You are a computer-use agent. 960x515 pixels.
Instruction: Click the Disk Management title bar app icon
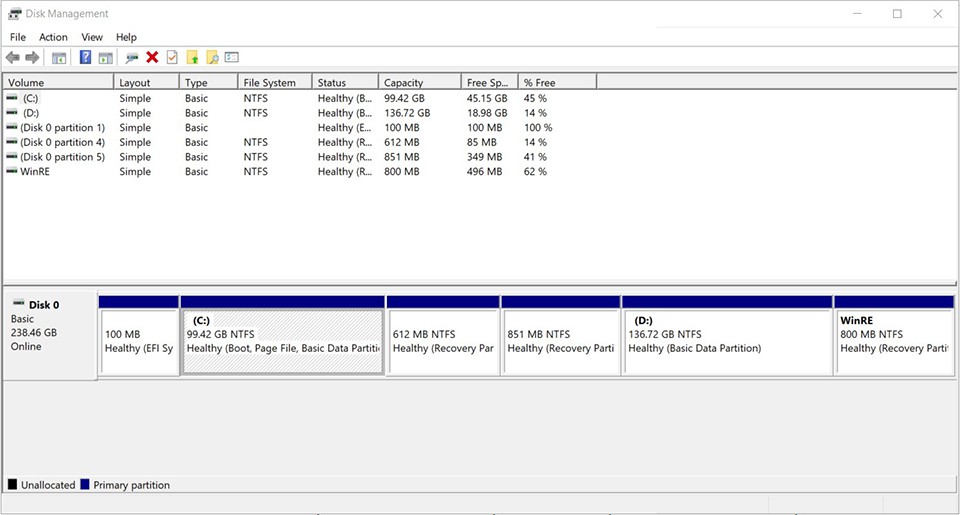click(x=15, y=13)
